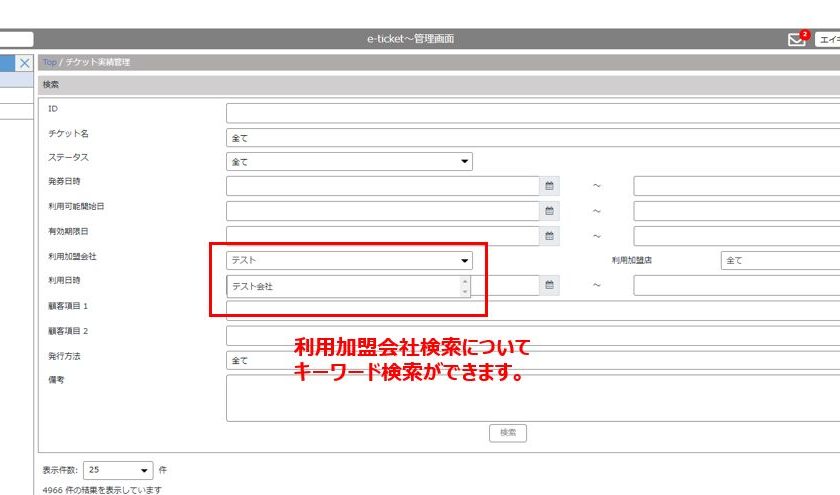The height and width of the screenshot is (495, 840).
Task: Open the 利用加盟店 dropdown
Action: tap(780, 261)
